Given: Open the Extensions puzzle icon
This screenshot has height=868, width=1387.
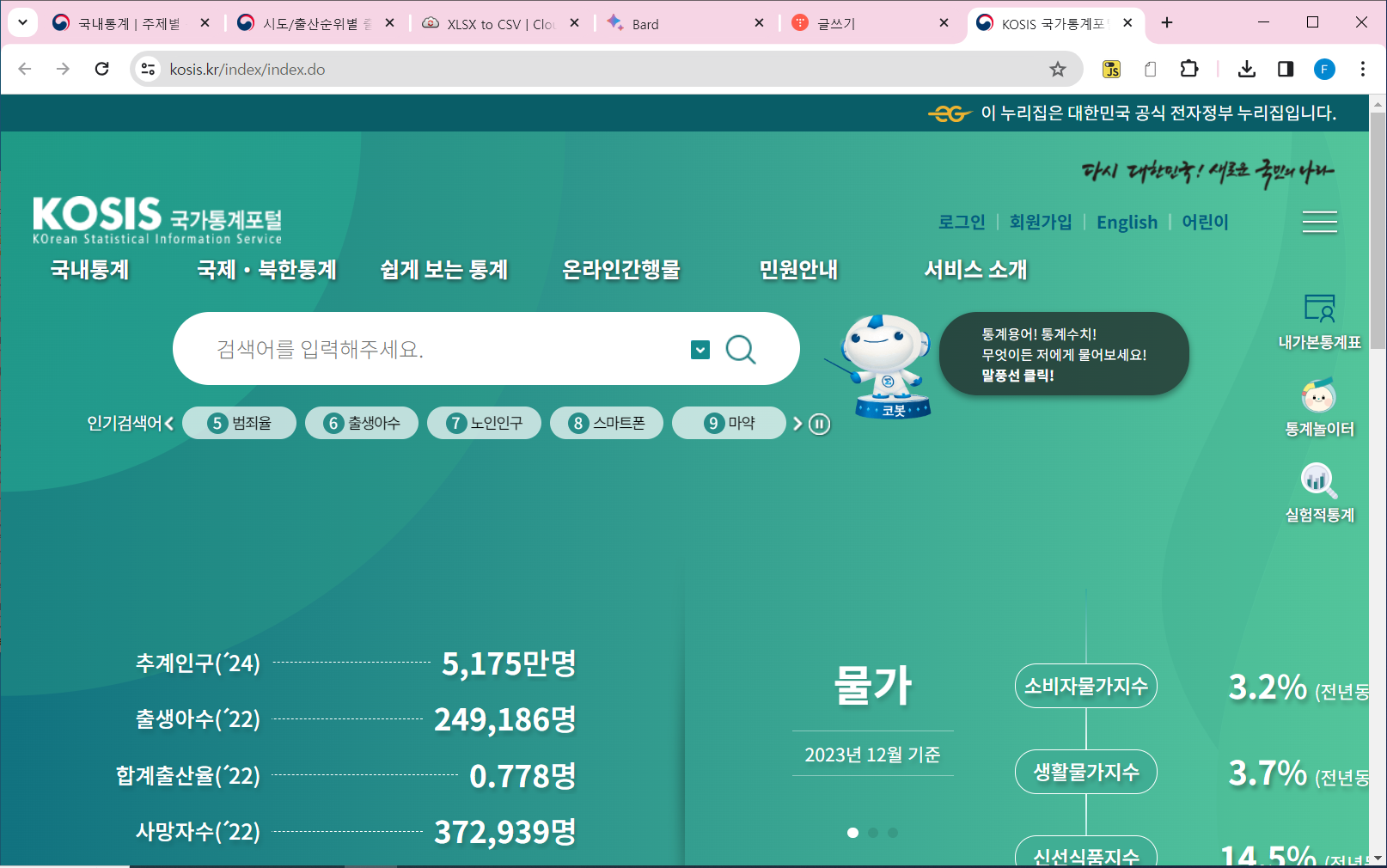Looking at the screenshot, I should [x=1188, y=69].
